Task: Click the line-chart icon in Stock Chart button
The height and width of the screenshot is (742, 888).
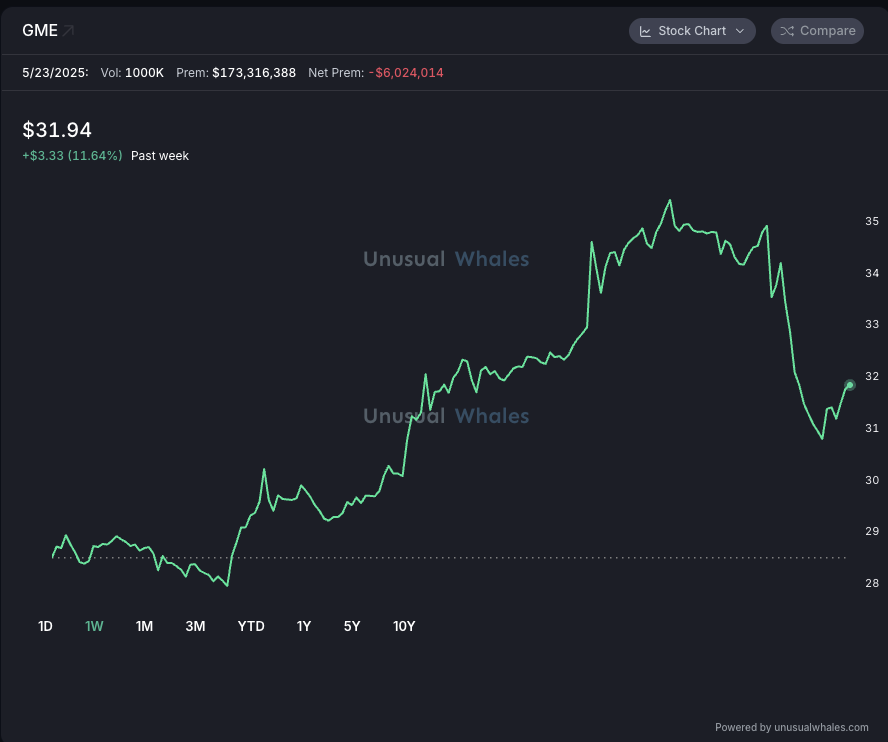Action: pos(645,31)
